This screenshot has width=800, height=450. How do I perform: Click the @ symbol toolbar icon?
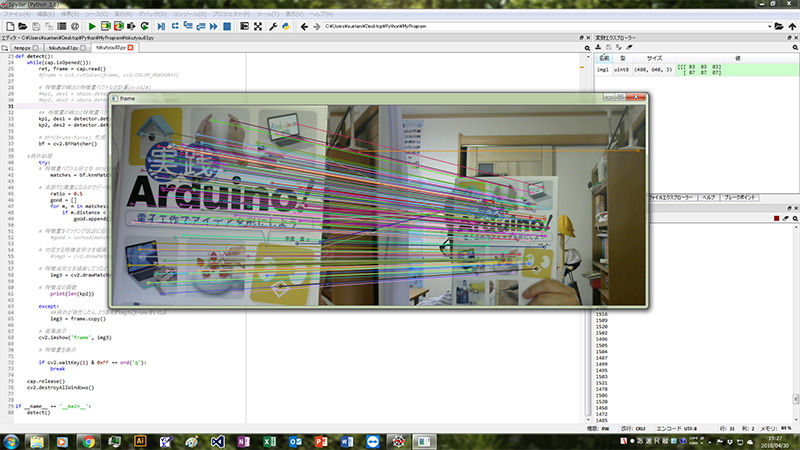[x=75, y=26]
